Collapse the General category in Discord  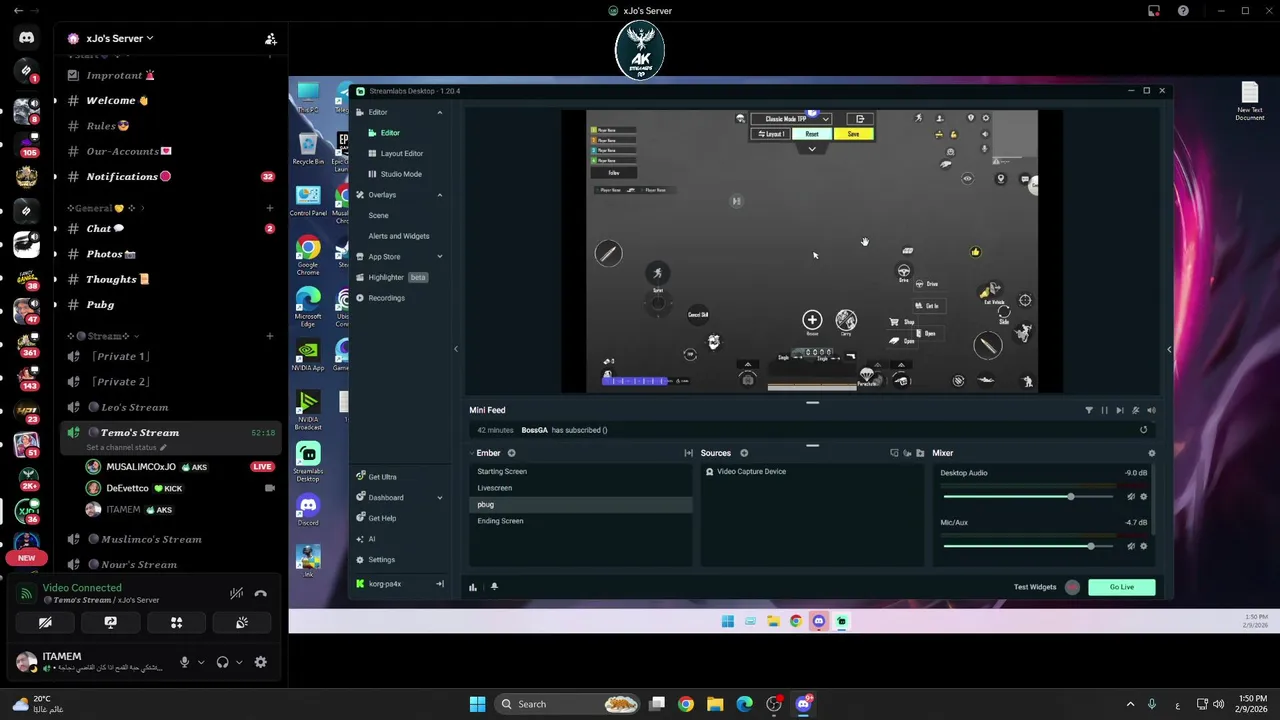pyautogui.click(x=105, y=208)
